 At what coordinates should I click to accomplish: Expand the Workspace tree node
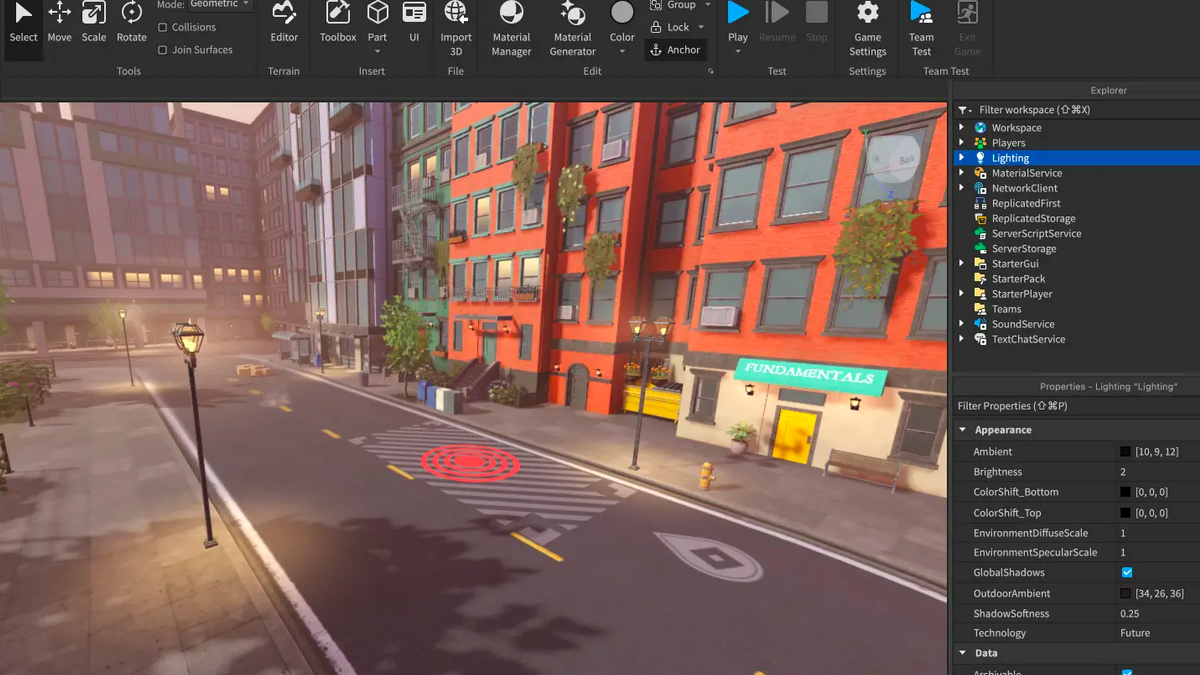tap(962, 128)
